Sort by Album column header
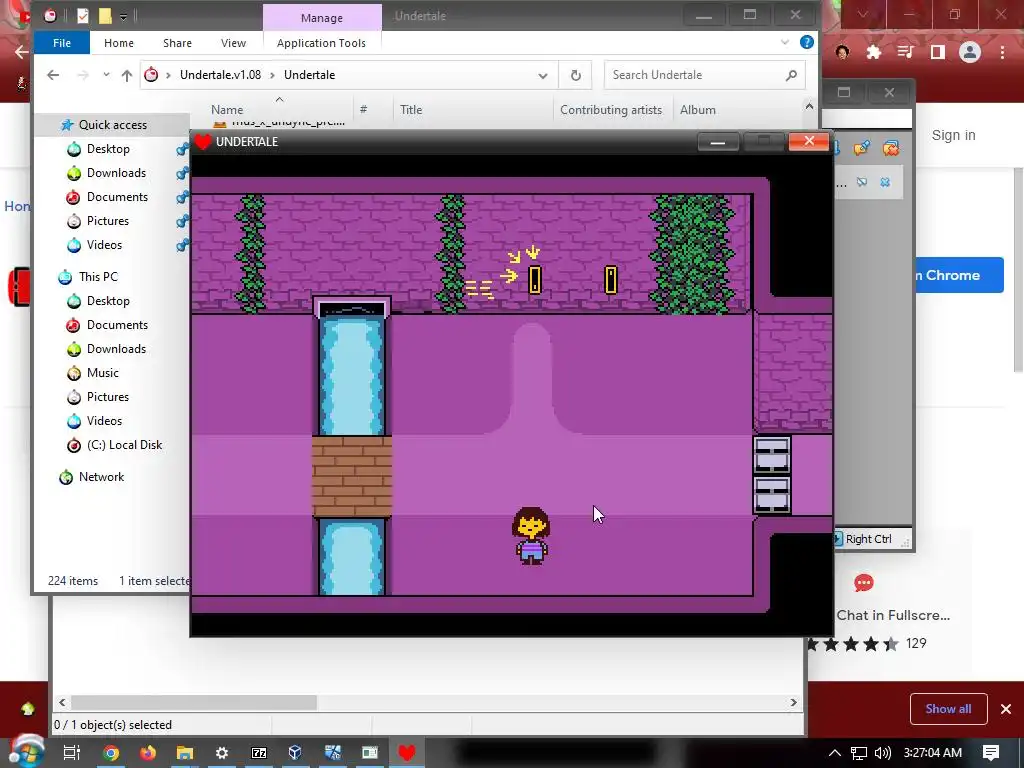This screenshot has width=1024, height=768. tap(697, 110)
